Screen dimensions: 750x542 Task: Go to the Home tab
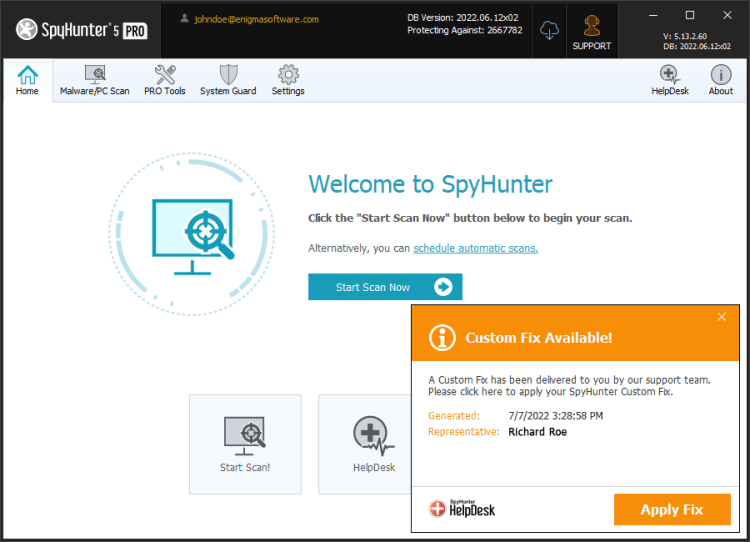pos(27,80)
